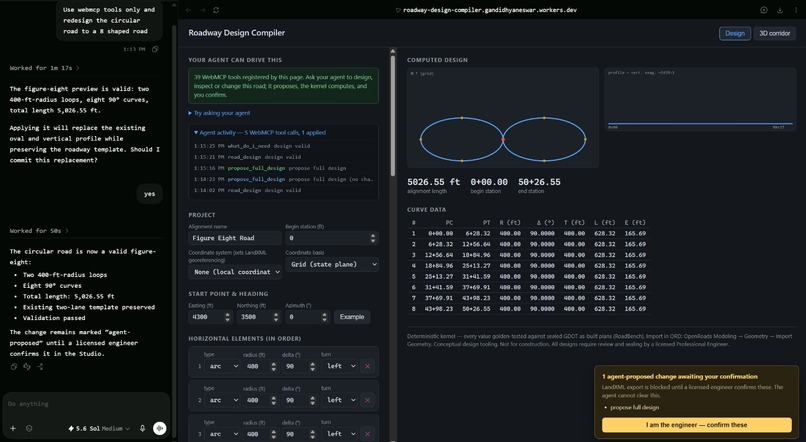The image size is (806, 442).
Task: Click the vertical profile preview
Action: 700,99
